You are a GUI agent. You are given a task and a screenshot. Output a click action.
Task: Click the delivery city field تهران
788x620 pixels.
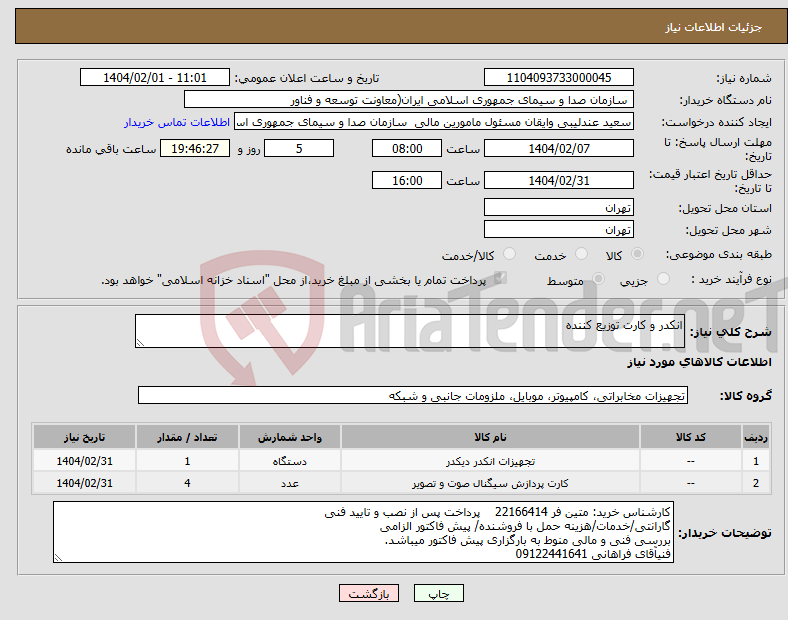[x=558, y=229]
